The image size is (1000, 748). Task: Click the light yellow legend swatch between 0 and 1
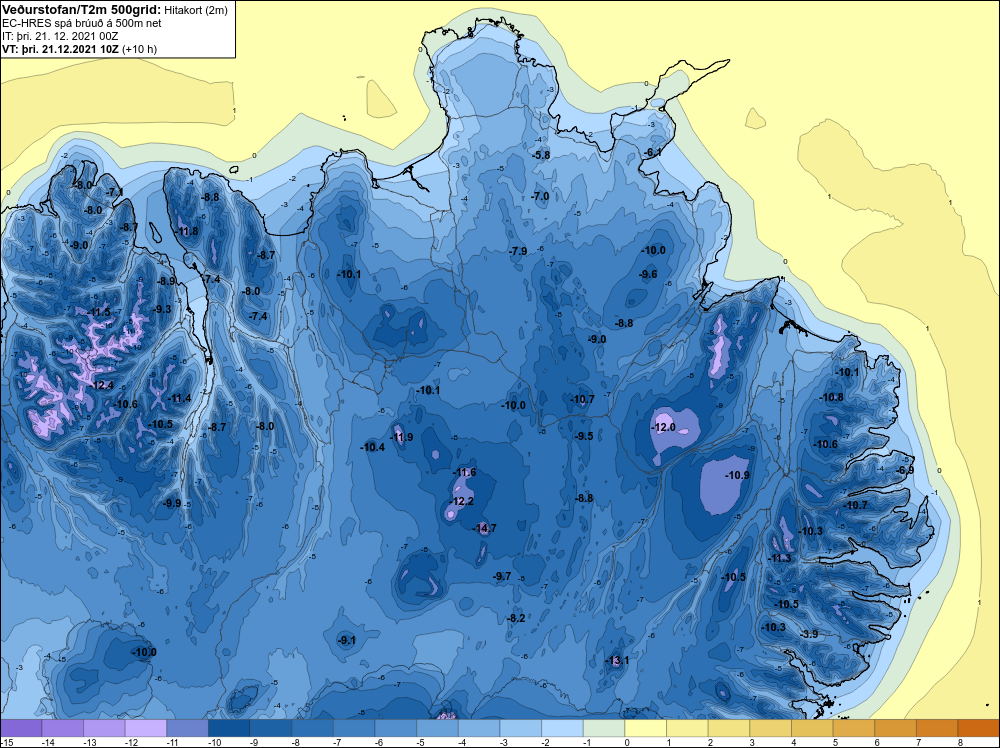point(645,728)
